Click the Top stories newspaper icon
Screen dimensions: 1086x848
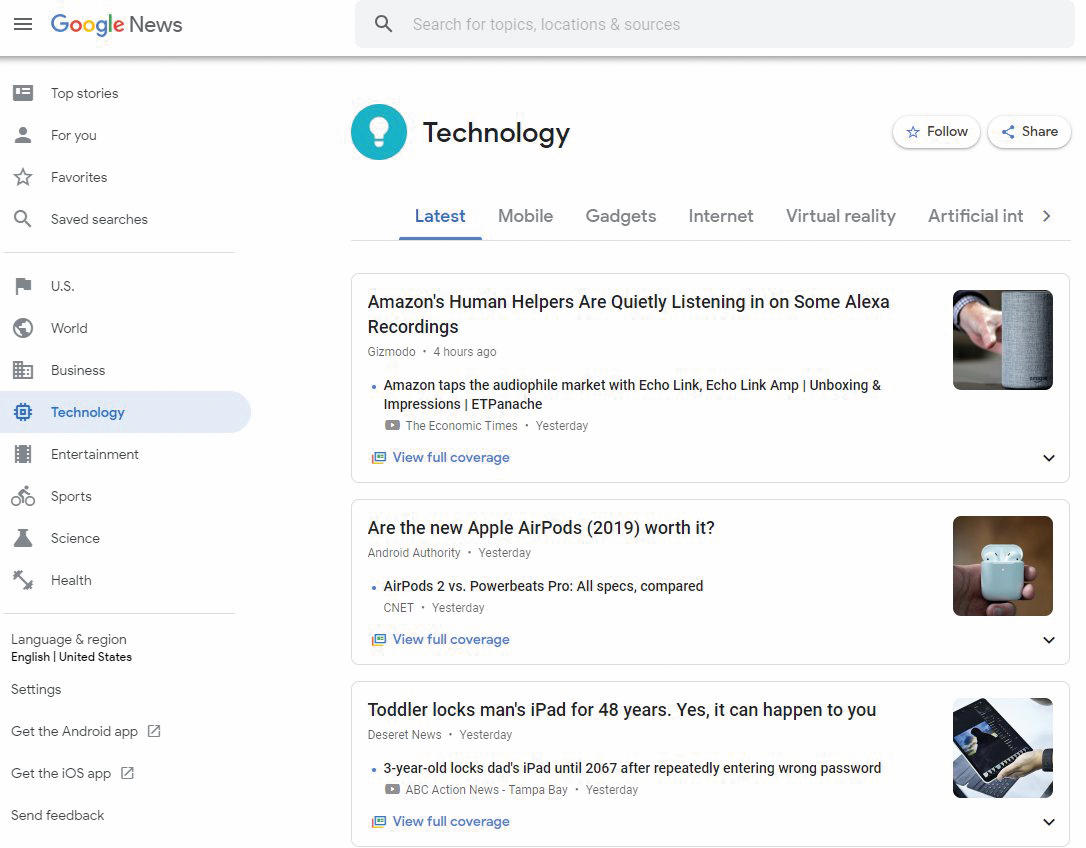[x=23, y=93]
